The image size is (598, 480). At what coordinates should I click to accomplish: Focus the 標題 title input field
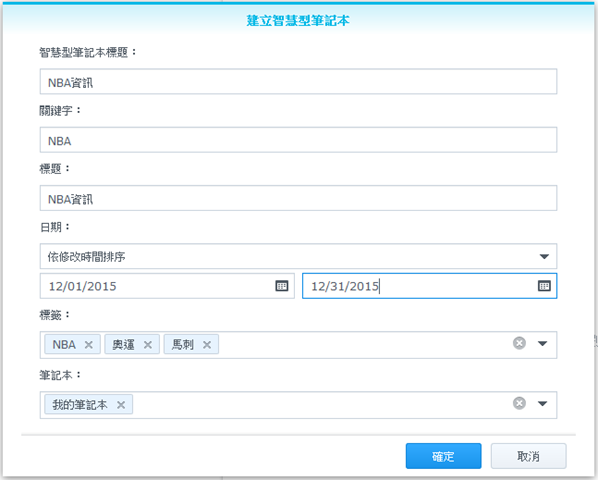[x=298, y=198]
